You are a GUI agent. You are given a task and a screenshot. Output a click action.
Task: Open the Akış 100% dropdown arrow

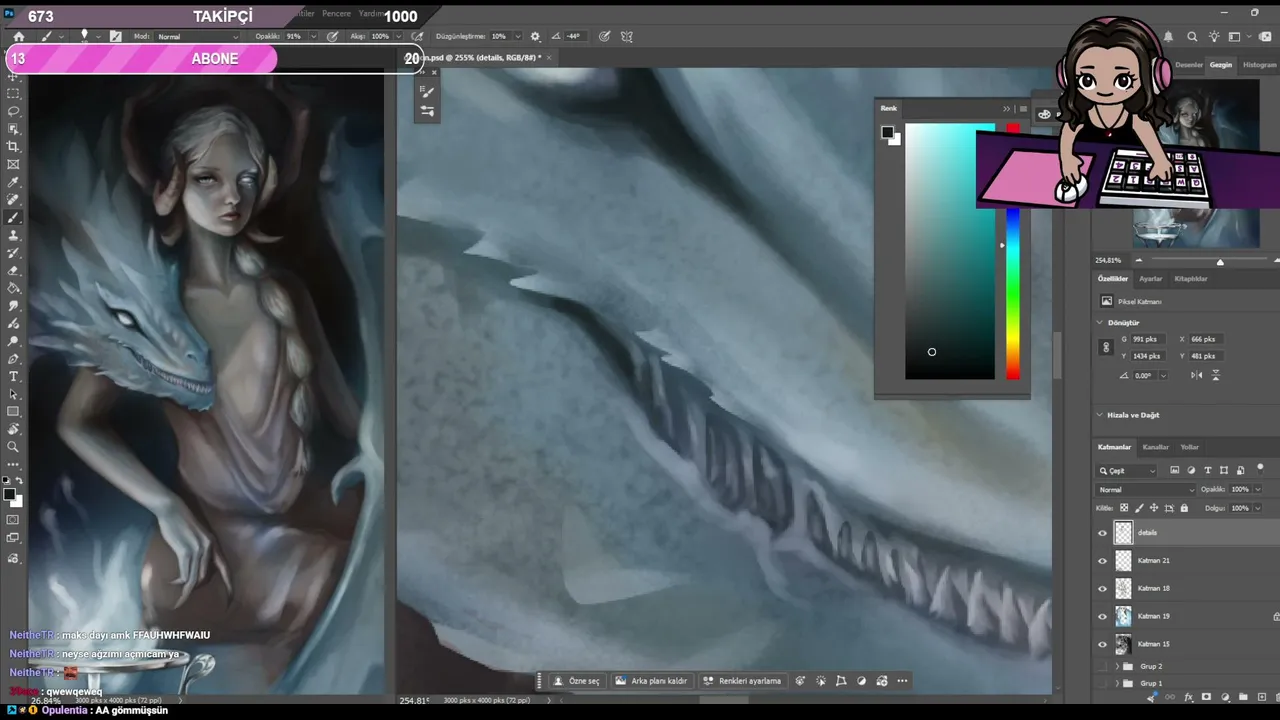point(399,36)
